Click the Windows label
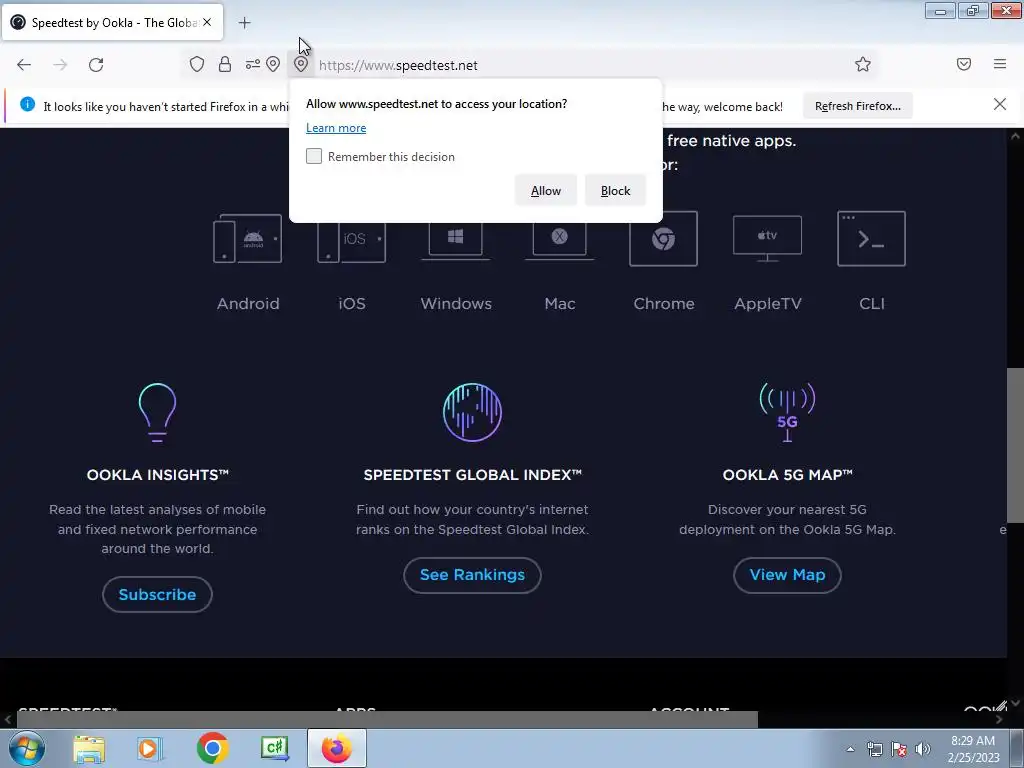Viewport: 1024px width, 768px height. [456, 304]
